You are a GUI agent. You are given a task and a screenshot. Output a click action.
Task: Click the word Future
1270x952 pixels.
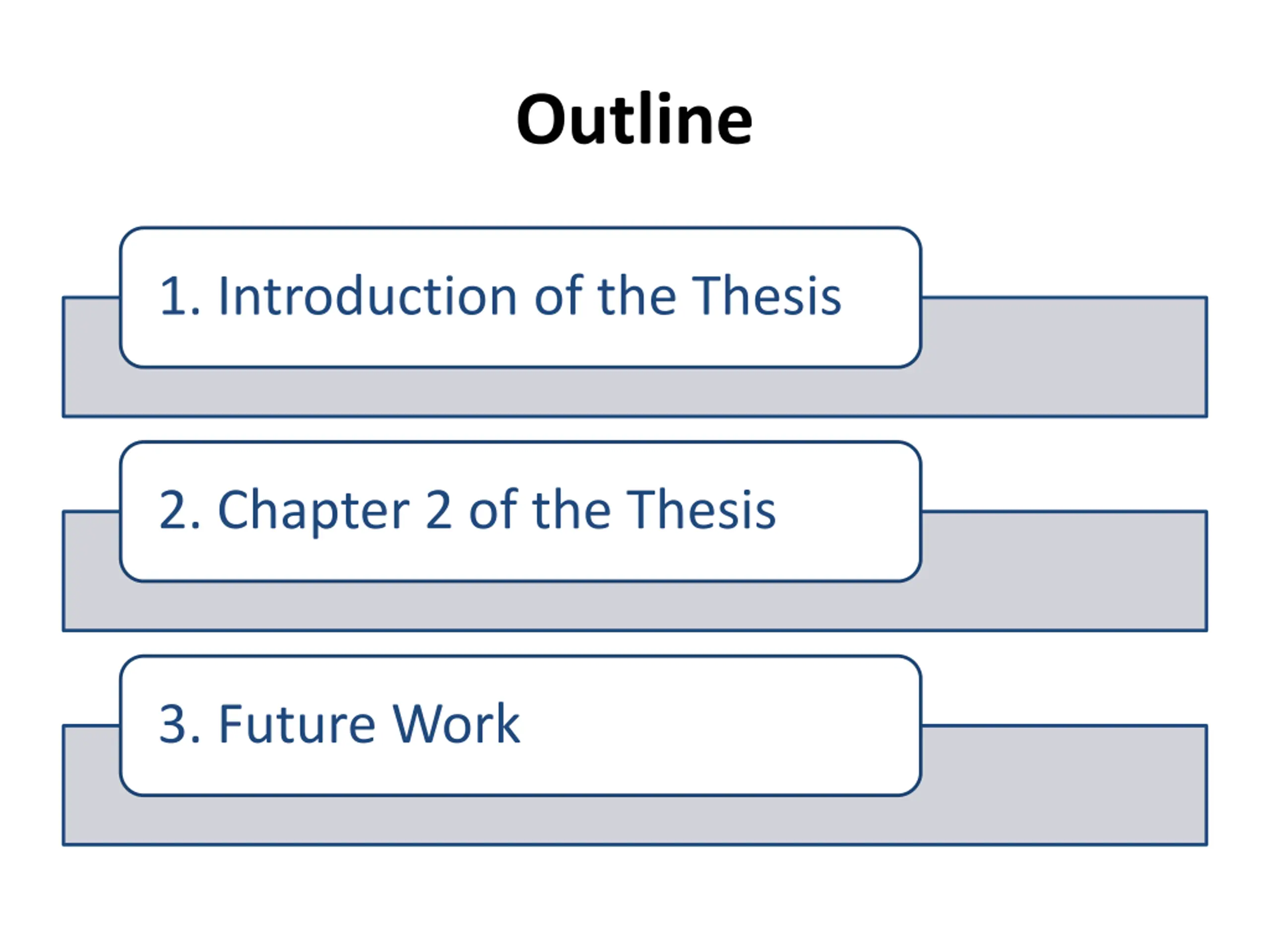pyautogui.click(x=297, y=723)
